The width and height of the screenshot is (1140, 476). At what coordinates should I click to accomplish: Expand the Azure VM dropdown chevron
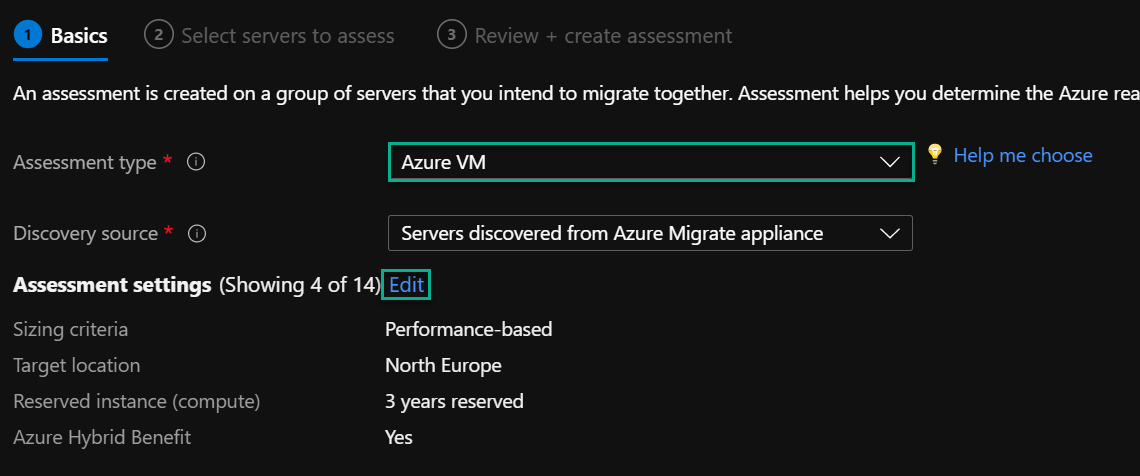890,163
